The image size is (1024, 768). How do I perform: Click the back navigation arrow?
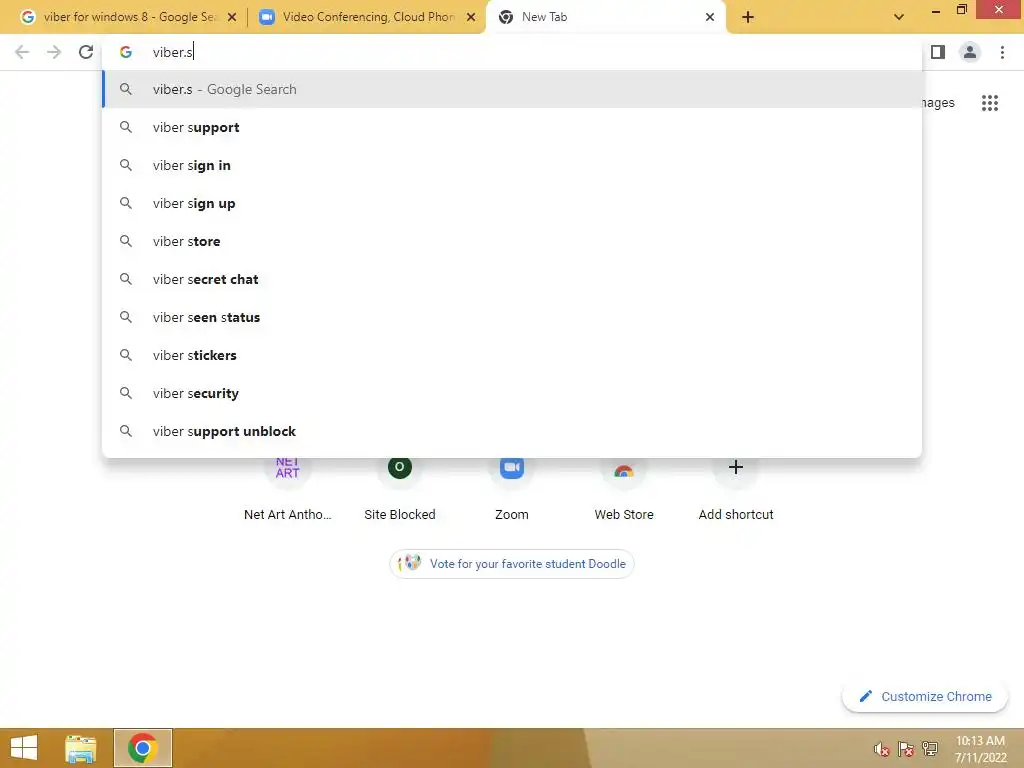(22, 52)
